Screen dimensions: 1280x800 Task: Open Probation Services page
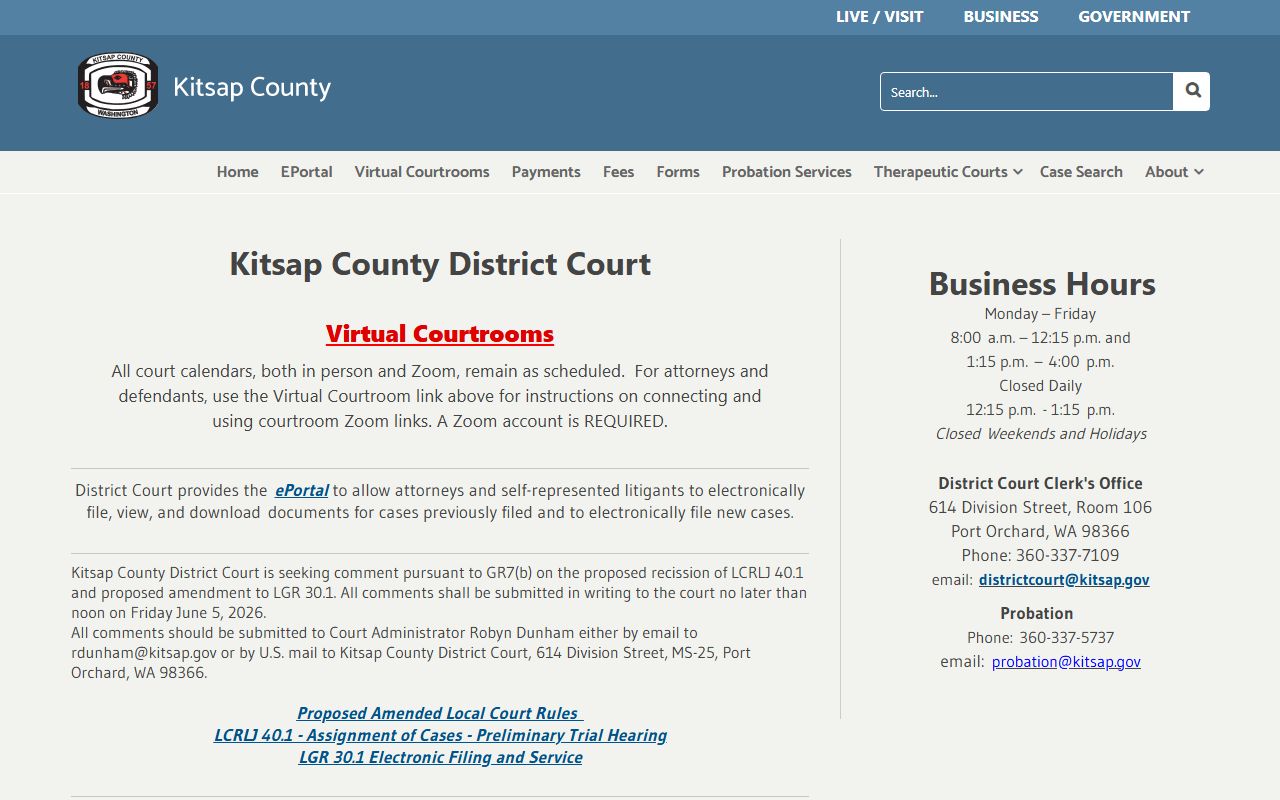click(x=787, y=172)
